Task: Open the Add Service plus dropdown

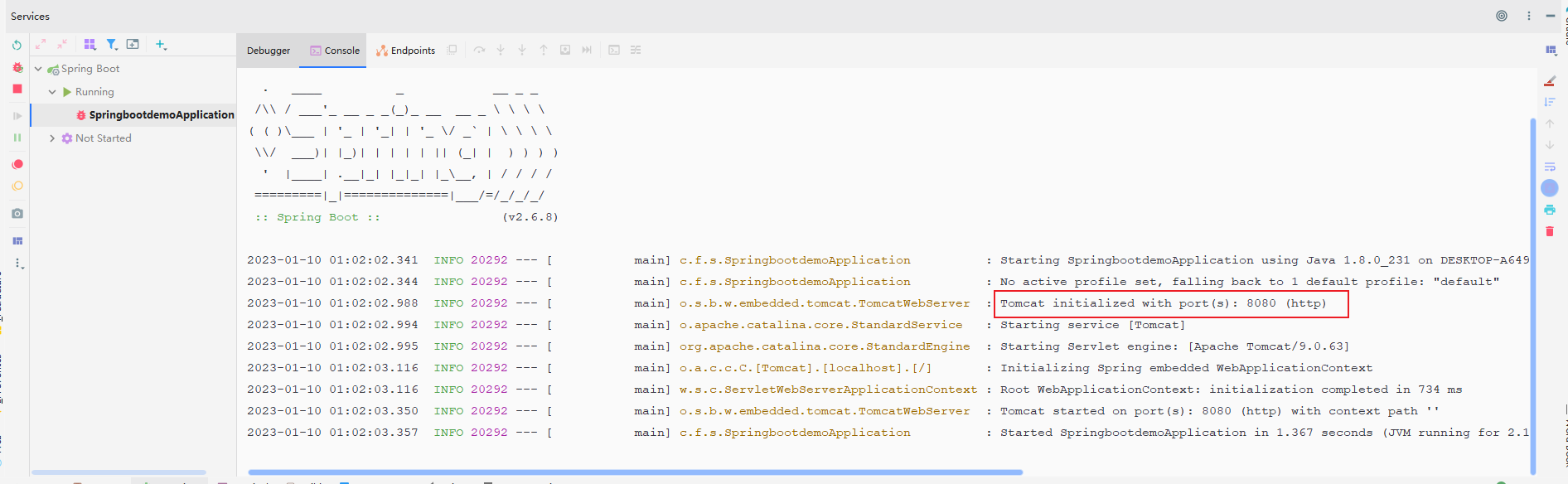Action: (x=161, y=45)
